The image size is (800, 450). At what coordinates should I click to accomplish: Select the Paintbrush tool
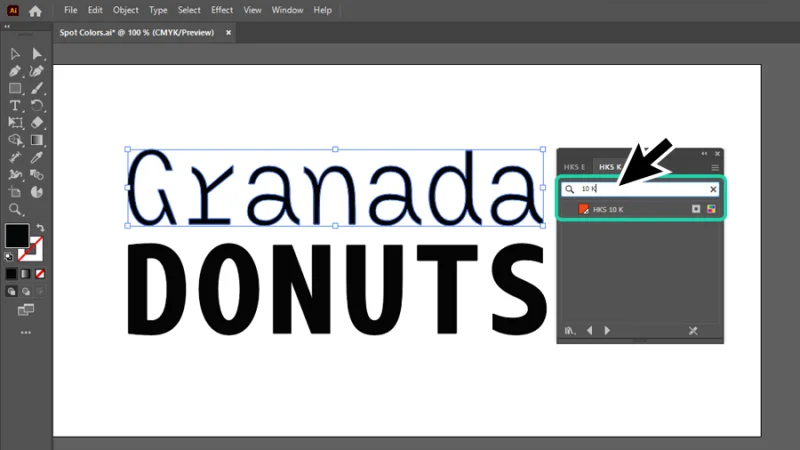pyautogui.click(x=36, y=88)
